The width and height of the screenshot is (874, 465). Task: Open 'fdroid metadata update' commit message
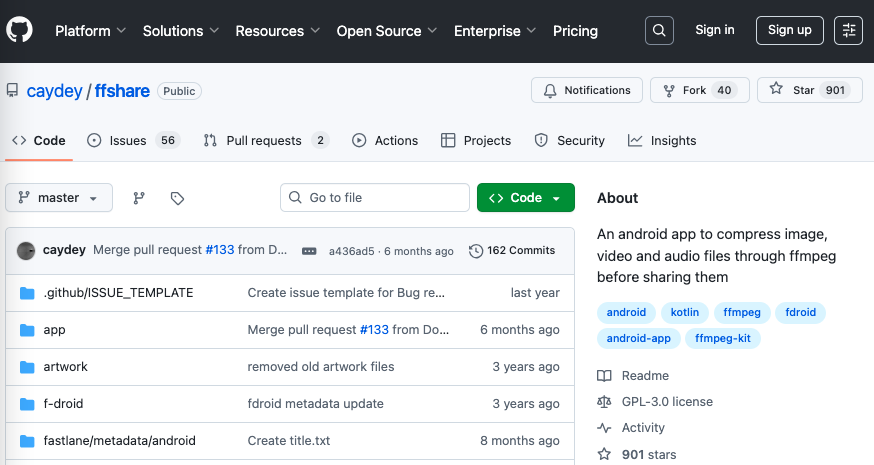315,404
